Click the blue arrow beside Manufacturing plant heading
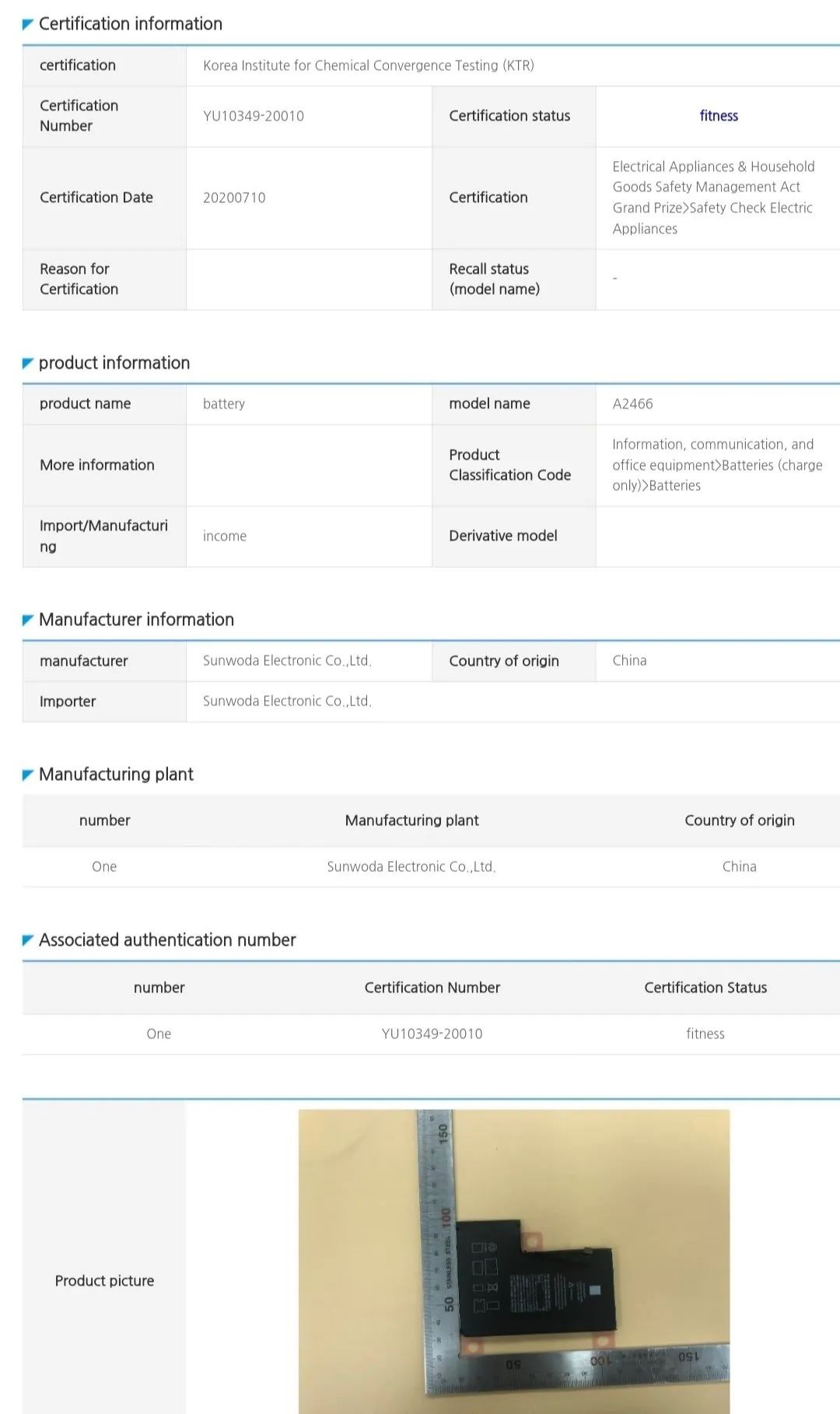Image resolution: width=840 pixels, height=1414 pixels. pos(28,775)
